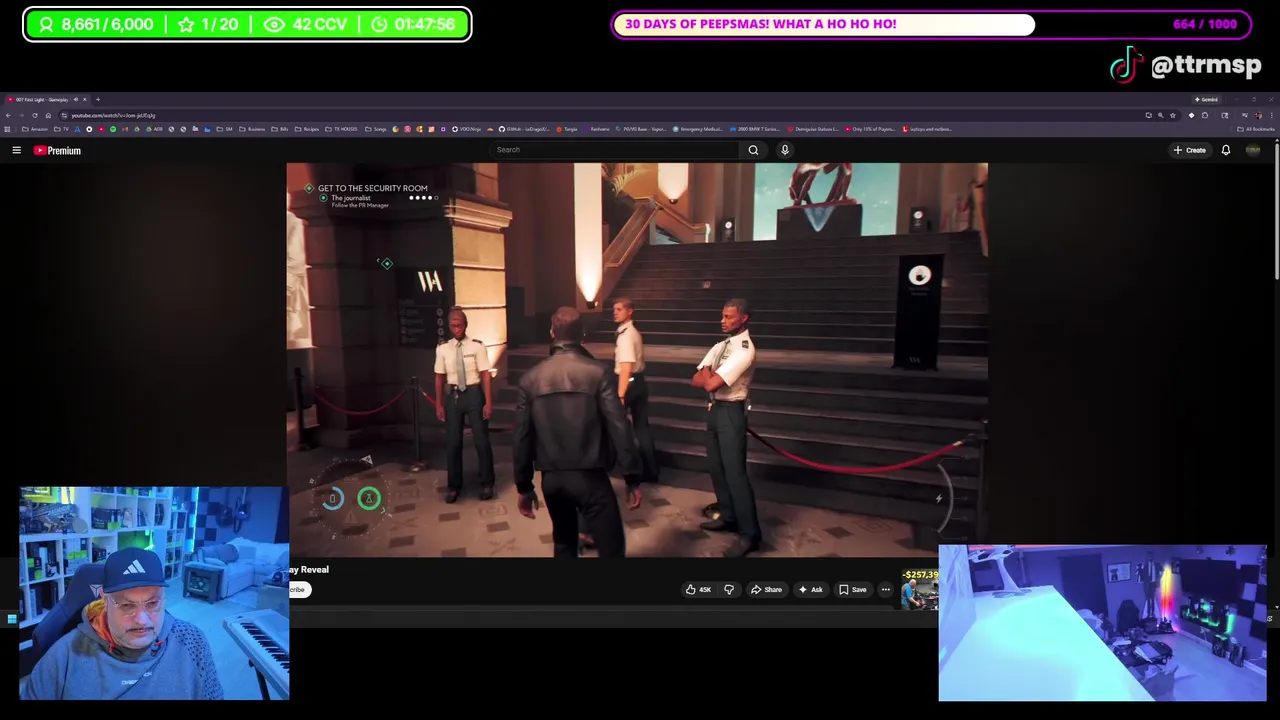This screenshot has height=720, width=1280.
Task: Open the Gemini button in browser
Action: pos(1206,100)
